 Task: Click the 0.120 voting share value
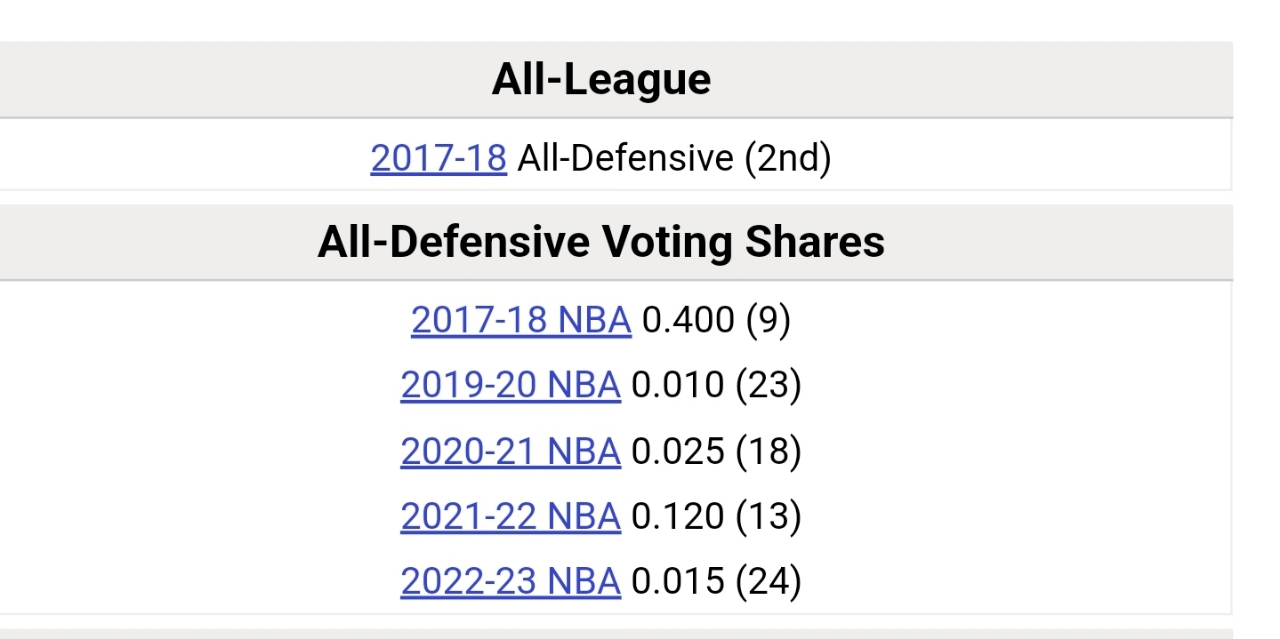coord(678,516)
